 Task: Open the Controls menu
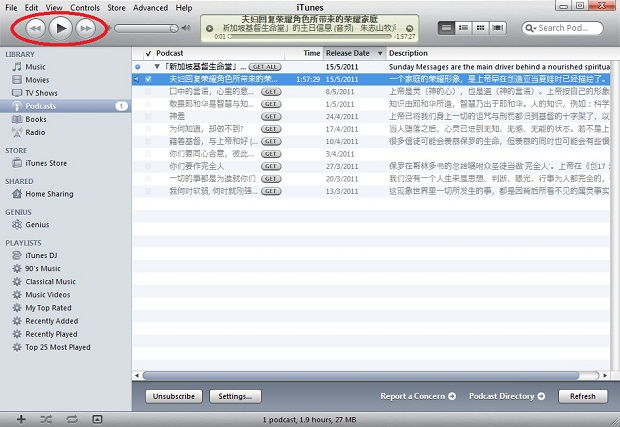coord(85,8)
